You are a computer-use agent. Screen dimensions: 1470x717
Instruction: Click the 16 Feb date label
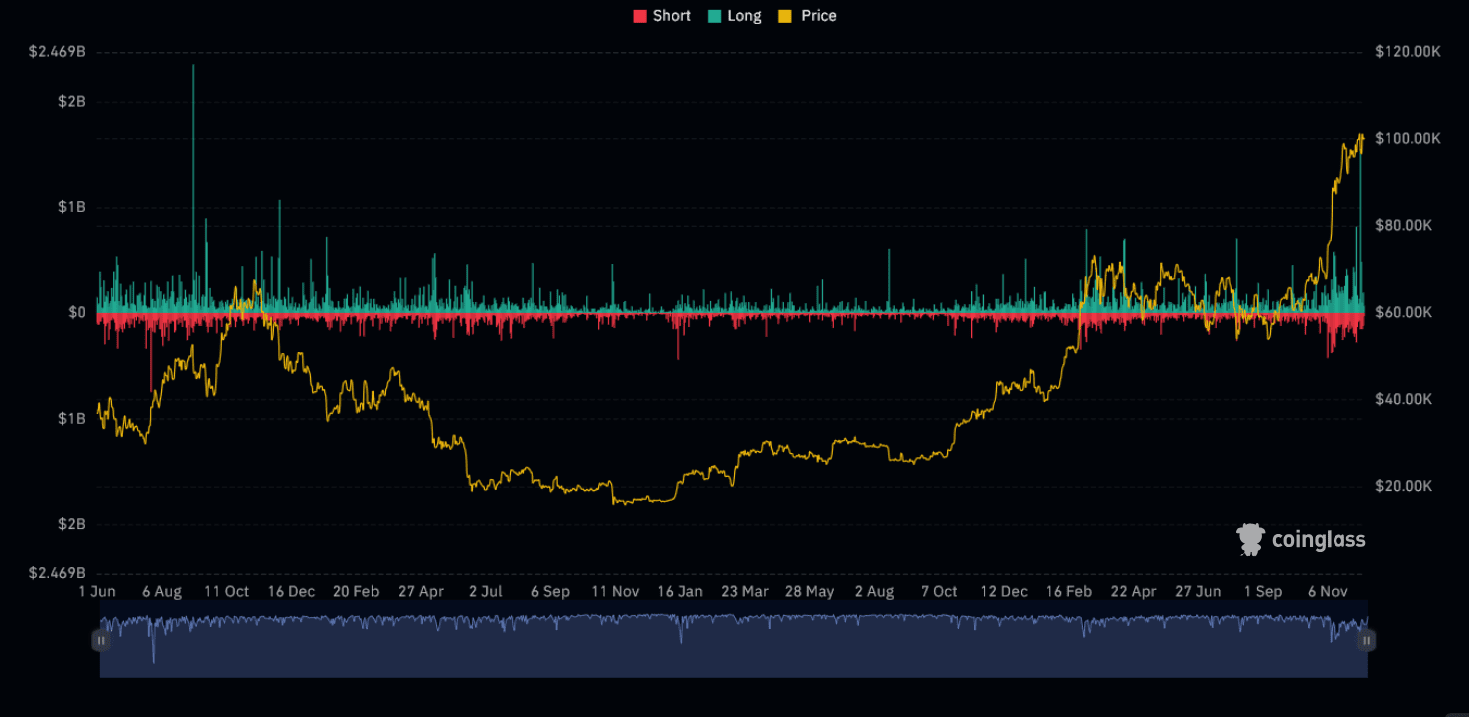(x=1069, y=591)
